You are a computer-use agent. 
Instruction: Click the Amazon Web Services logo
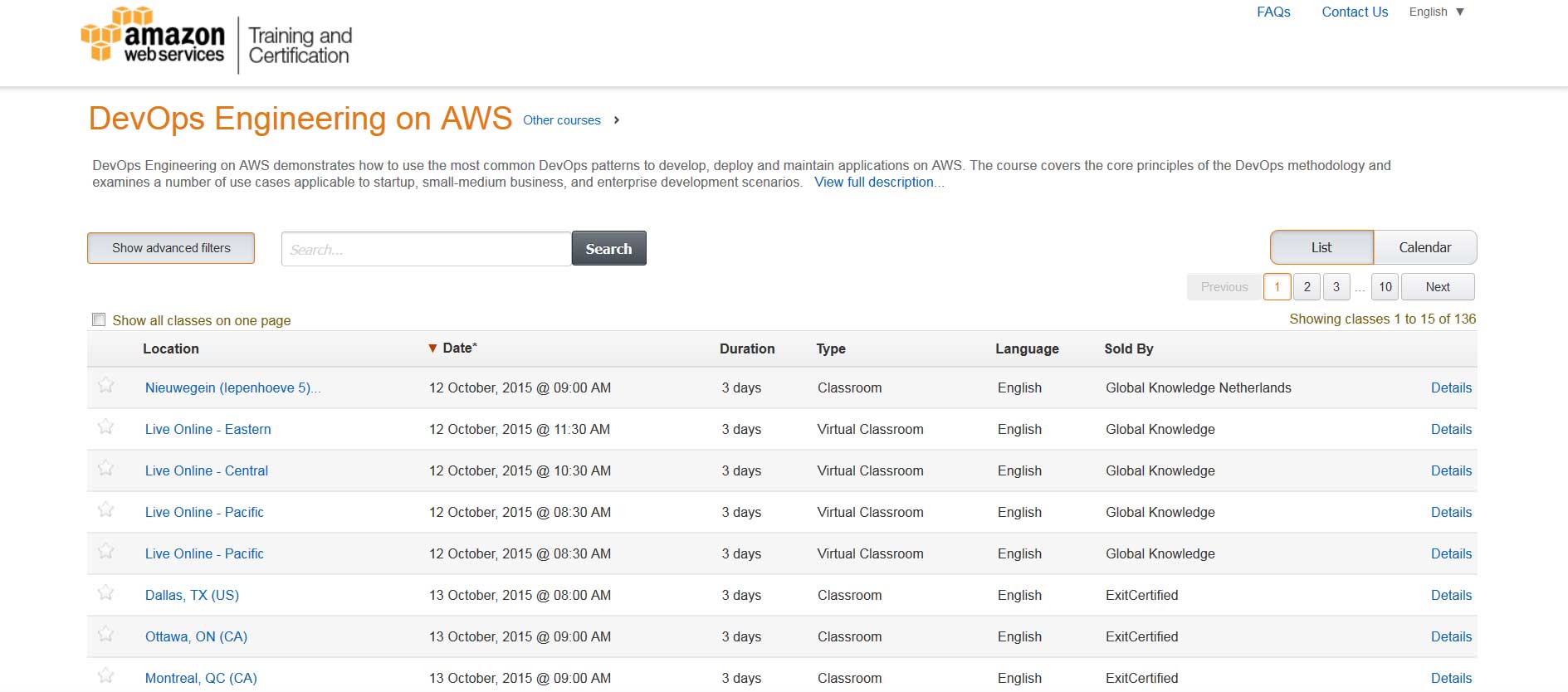pyautogui.click(x=153, y=35)
